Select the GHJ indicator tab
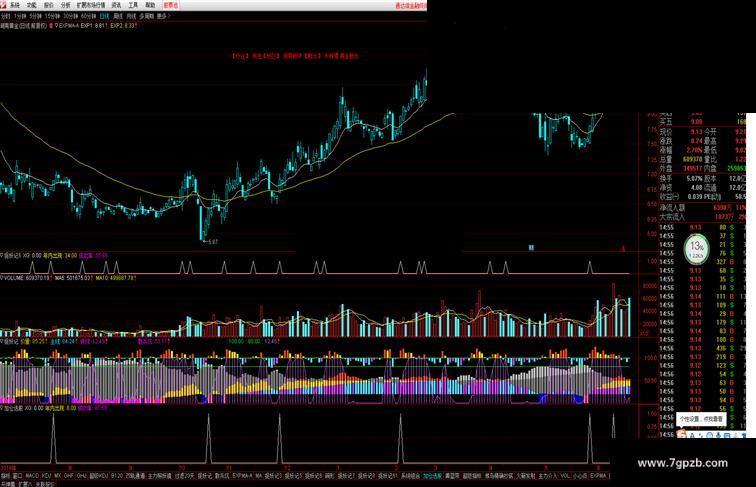 (82, 476)
